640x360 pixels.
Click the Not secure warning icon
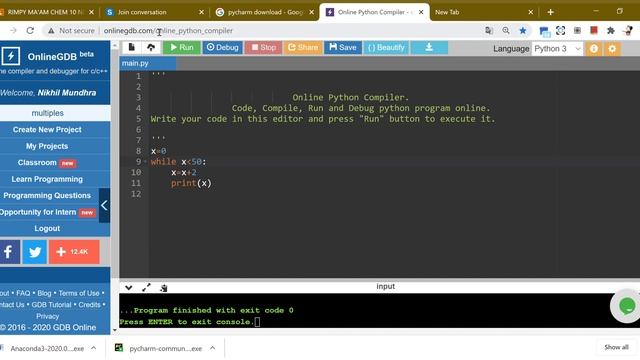click(x=51, y=31)
